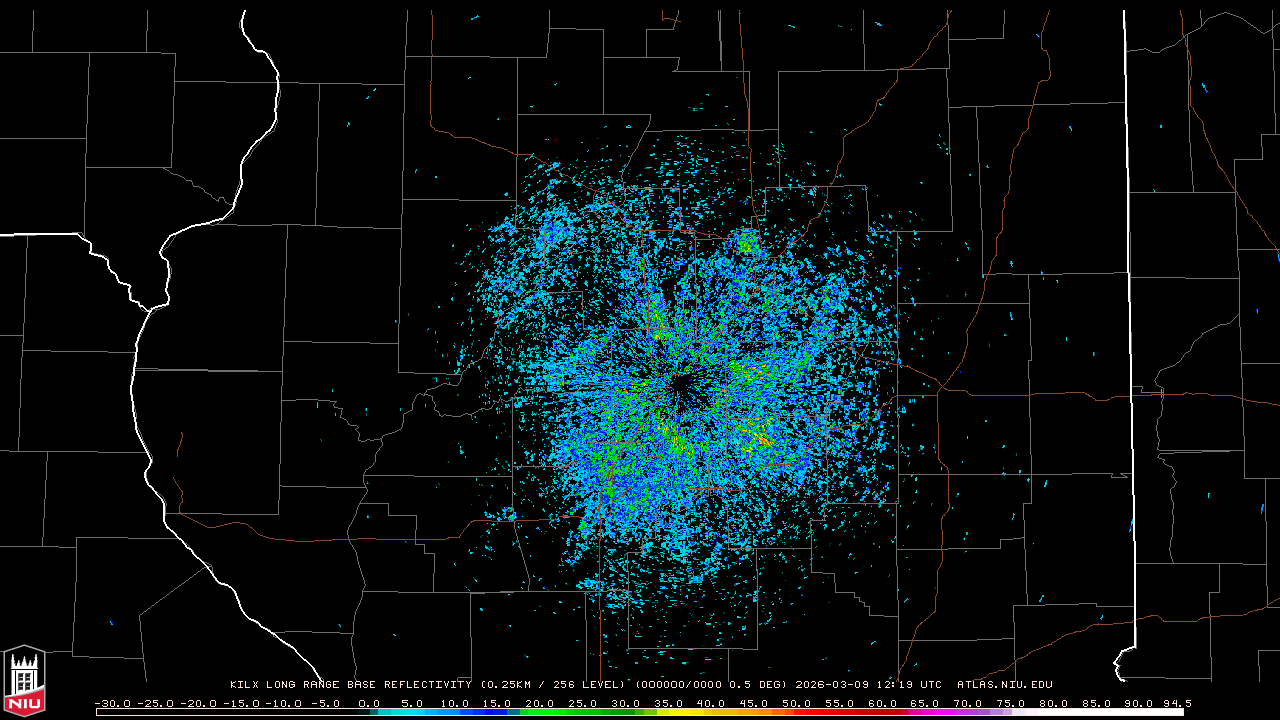Click the 0.0 label on the scale
Viewport: 1280px width, 720px height.
(x=369, y=703)
